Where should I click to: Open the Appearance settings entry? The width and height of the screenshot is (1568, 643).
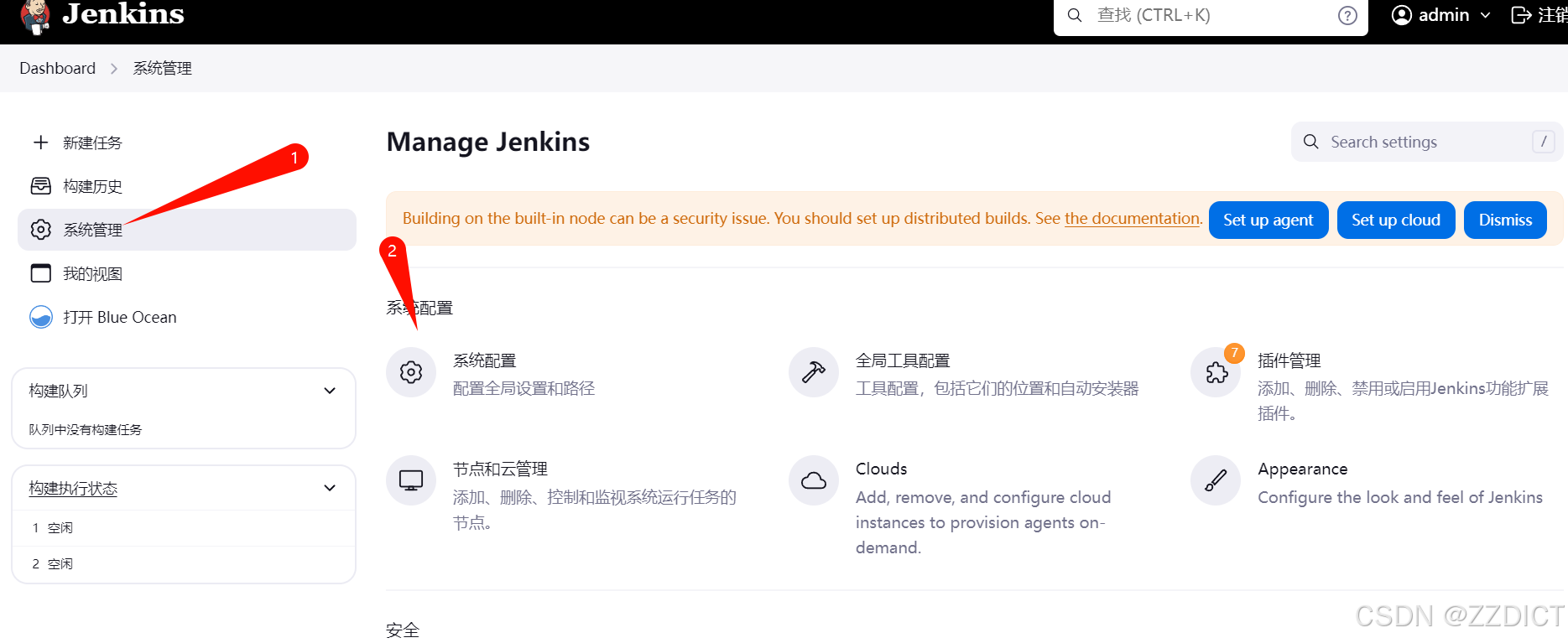[1302, 469]
